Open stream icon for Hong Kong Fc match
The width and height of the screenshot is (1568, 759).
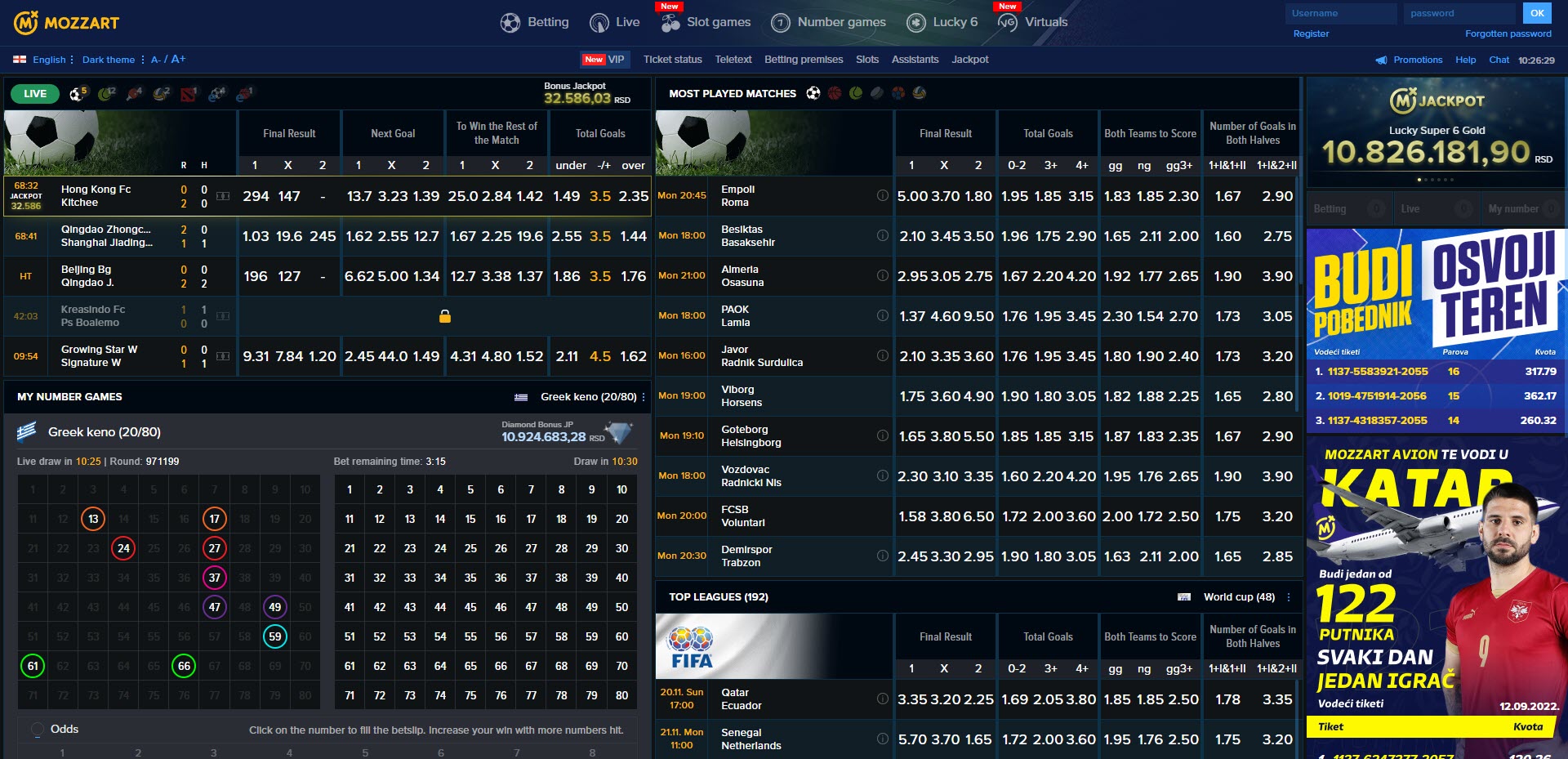pos(223,196)
